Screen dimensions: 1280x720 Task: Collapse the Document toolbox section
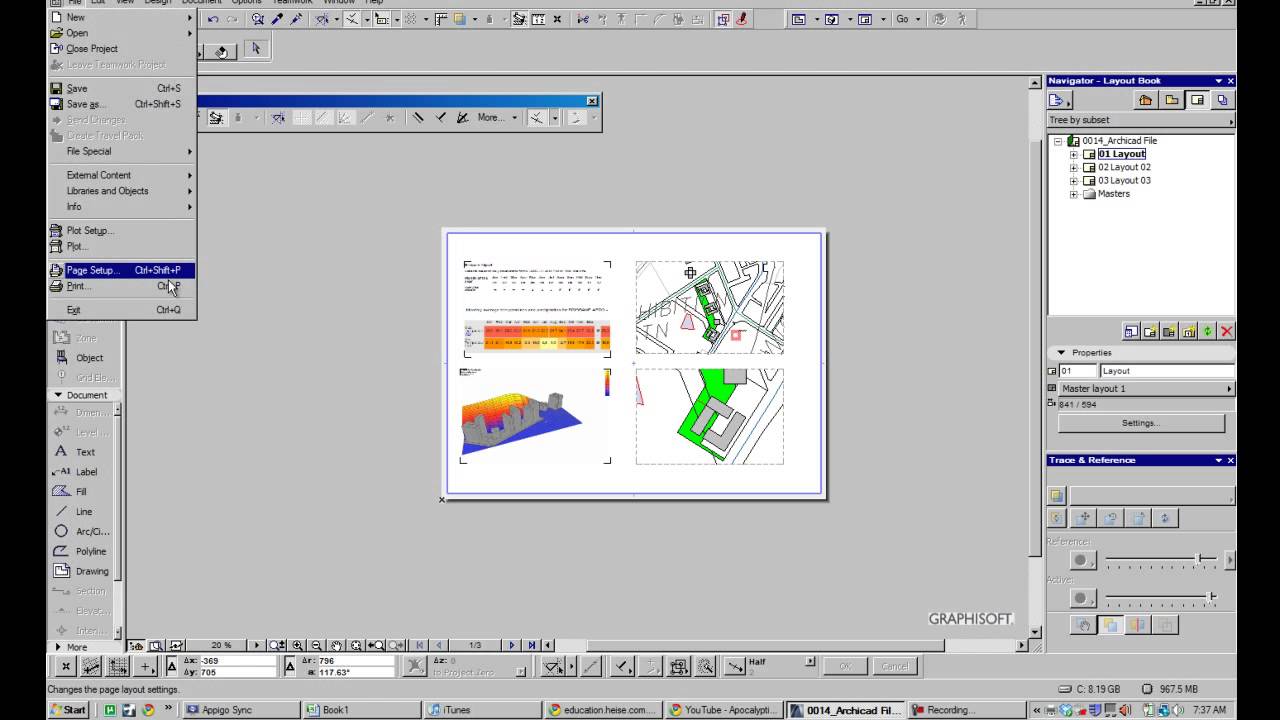pyautogui.click(x=58, y=395)
